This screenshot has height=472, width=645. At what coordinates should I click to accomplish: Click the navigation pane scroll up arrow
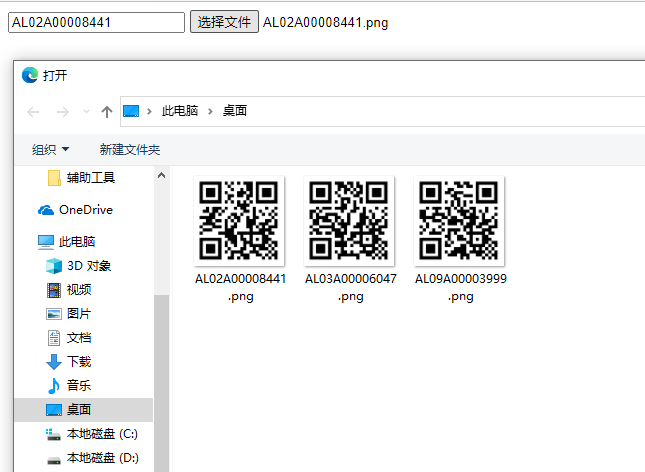[x=162, y=176]
